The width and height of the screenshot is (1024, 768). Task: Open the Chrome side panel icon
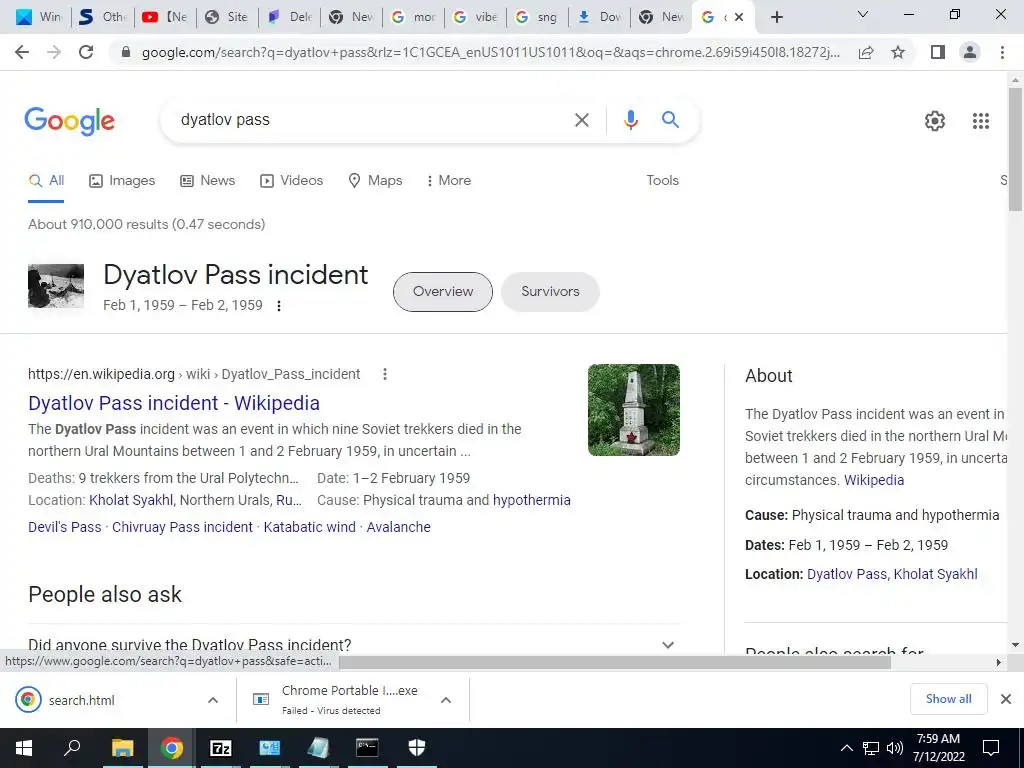(938, 52)
